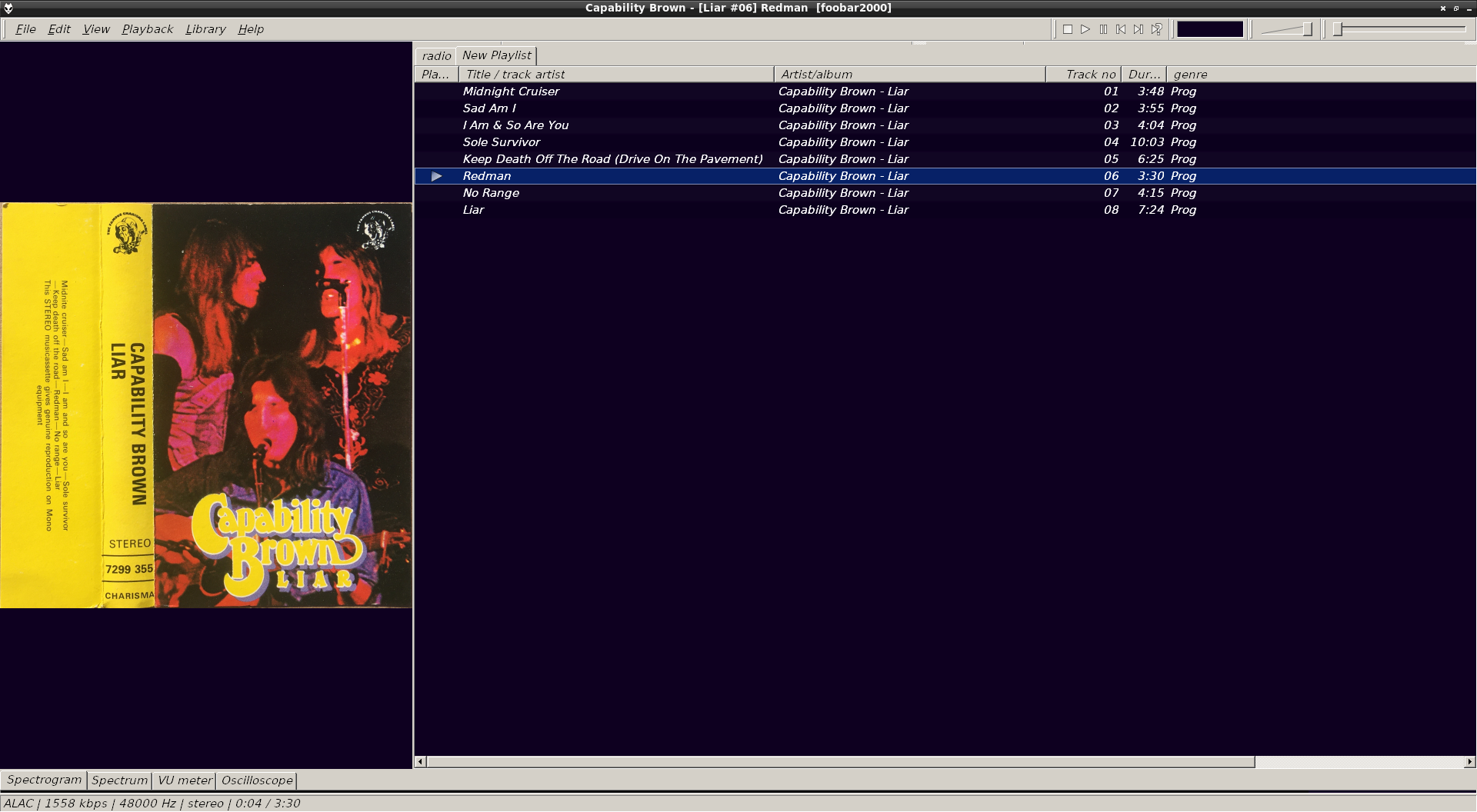
Task: Open the Oscilloscope tab
Action: [x=257, y=780]
